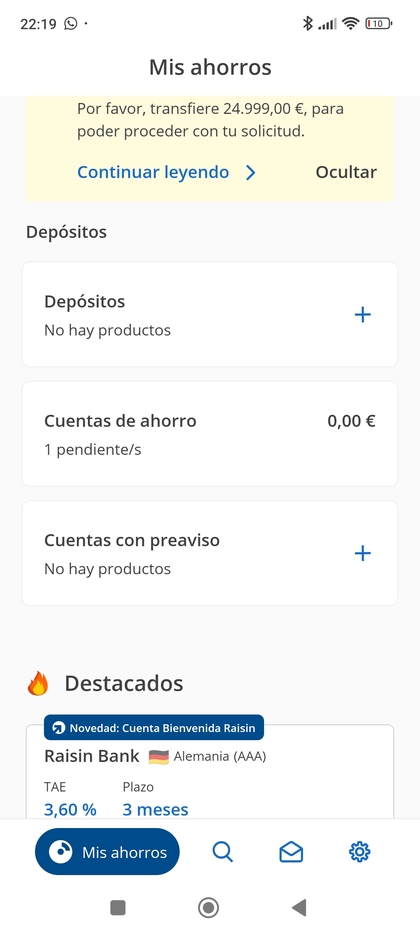The width and height of the screenshot is (420, 933).
Task: Tap the Android back triangle button
Action: coord(299,907)
